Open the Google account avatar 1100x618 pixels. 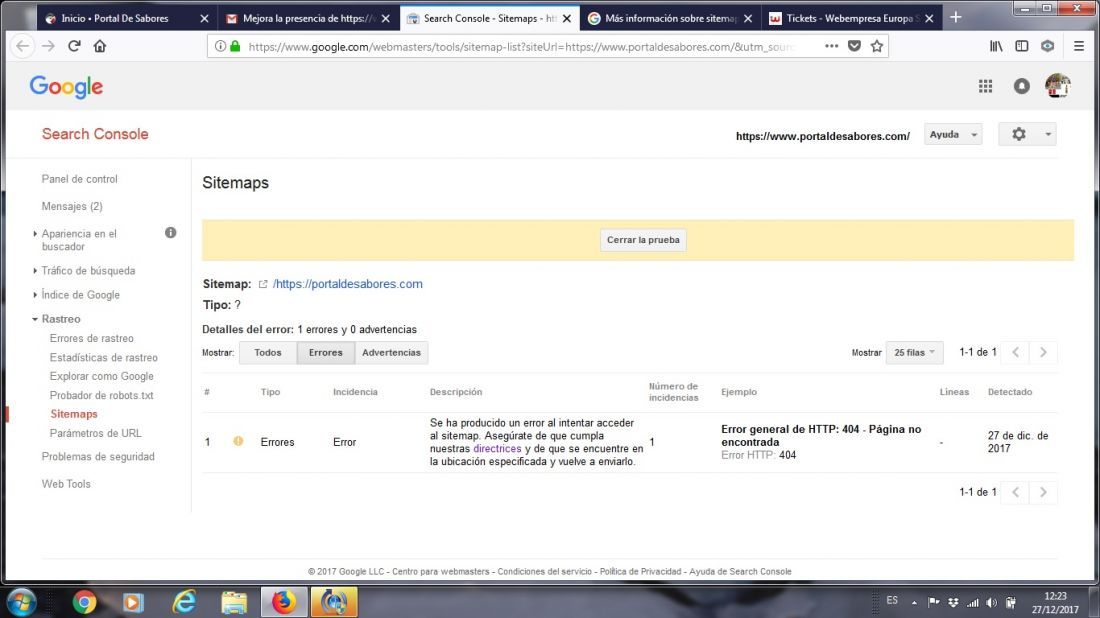[1057, 86]
